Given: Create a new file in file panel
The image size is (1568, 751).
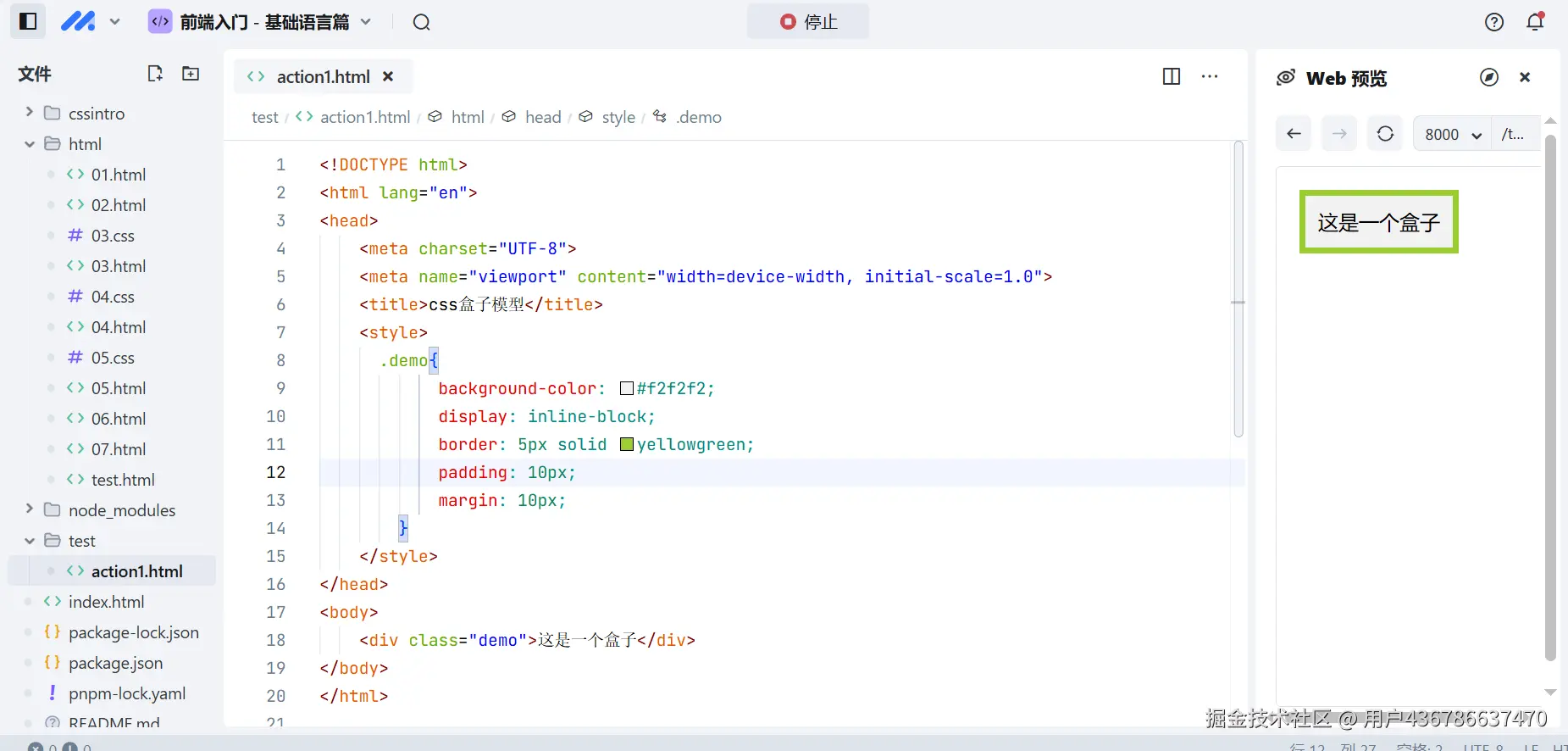Looking at the screenshot, I should (x=154, y=74).
